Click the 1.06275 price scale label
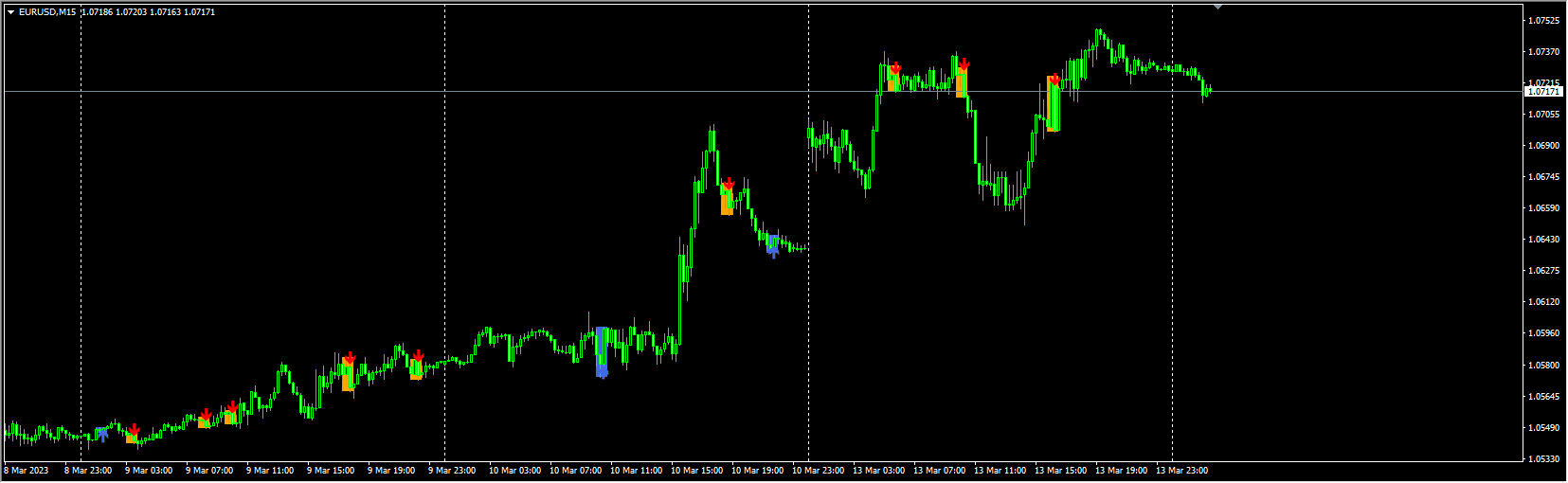This screenshot has height=483, width=1568. 1543,271
